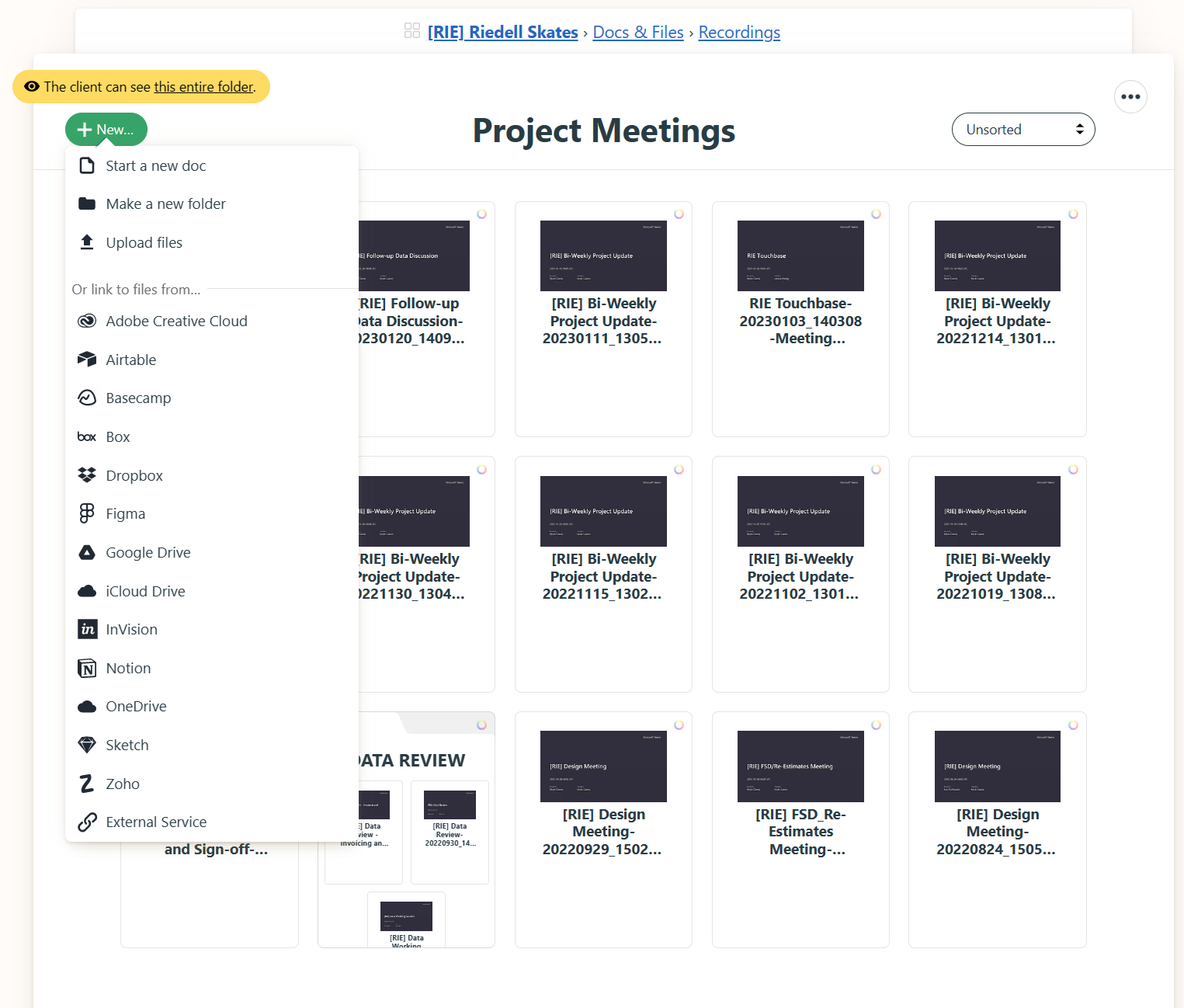Click the iCloud Drive cloud icon
This screenshot has height=1008, width=1184.
coord(87,591)
